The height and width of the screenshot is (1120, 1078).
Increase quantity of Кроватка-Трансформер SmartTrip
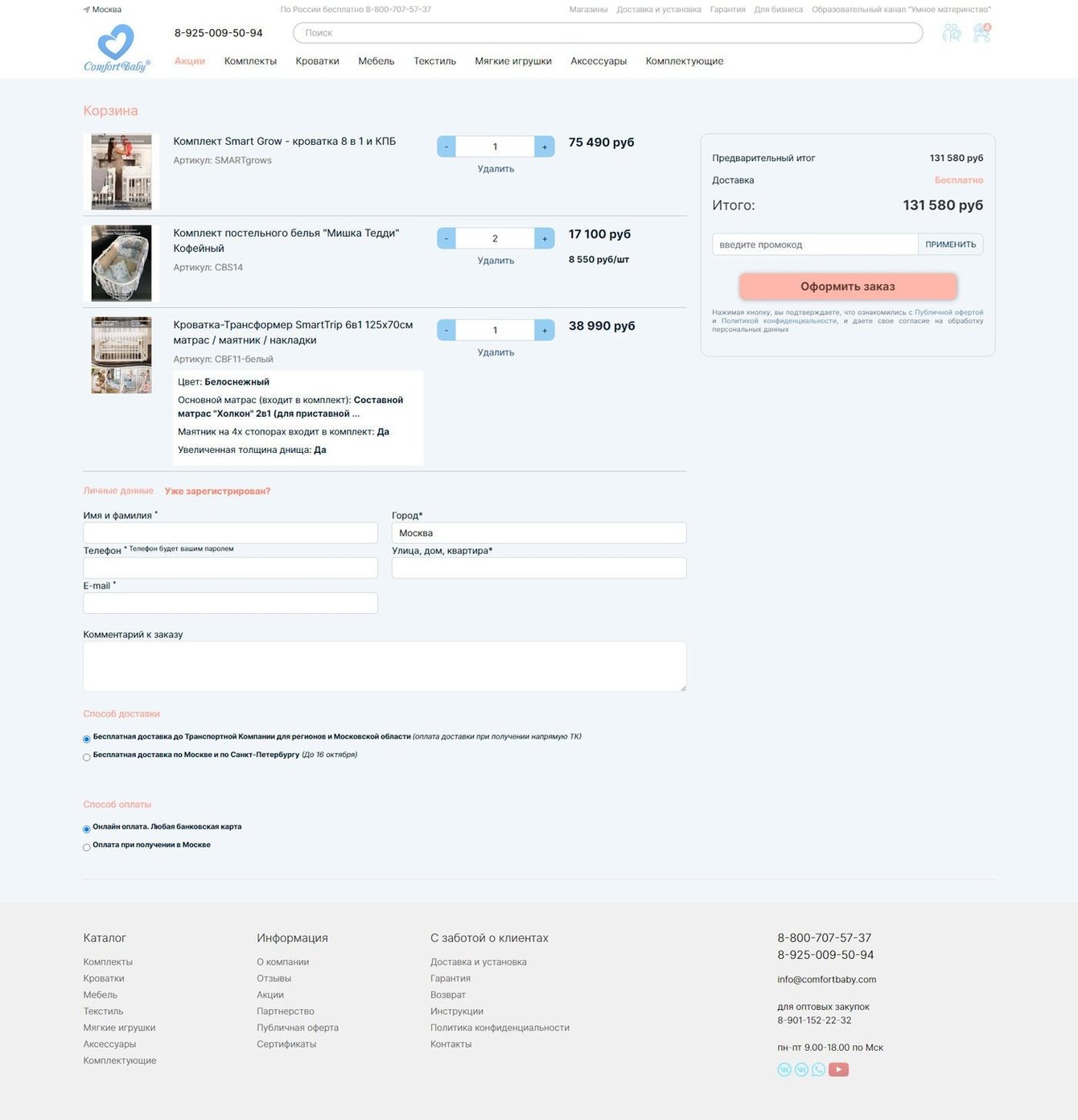coord(545,330)
